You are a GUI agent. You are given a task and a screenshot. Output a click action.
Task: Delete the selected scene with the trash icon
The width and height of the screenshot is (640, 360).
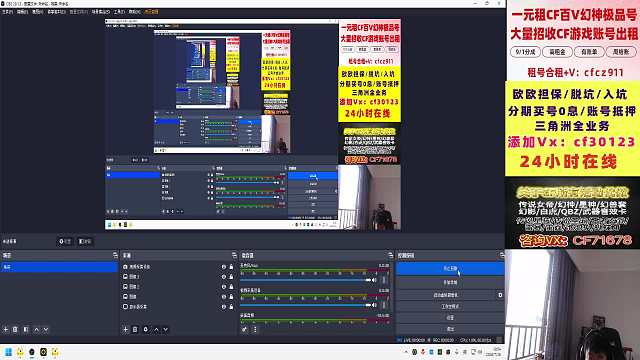tap(15, 329)
